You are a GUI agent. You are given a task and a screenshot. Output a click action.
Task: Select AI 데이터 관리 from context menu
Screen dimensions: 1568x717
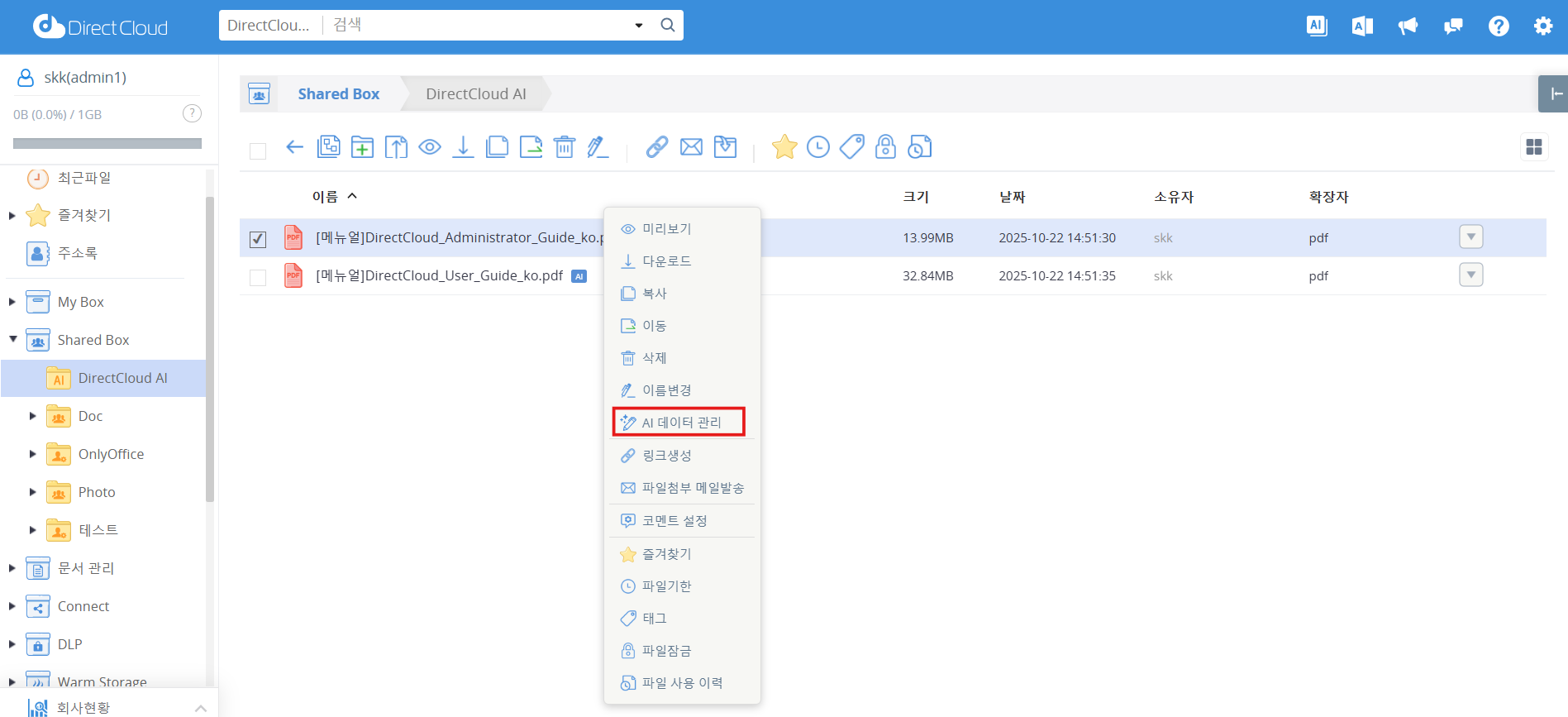(x=681, y=423)
